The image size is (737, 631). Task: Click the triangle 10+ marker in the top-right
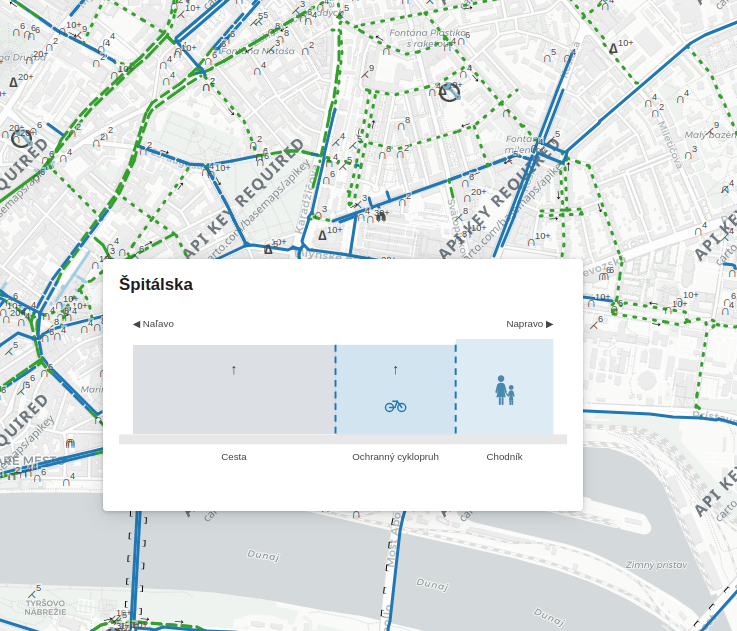613,48
